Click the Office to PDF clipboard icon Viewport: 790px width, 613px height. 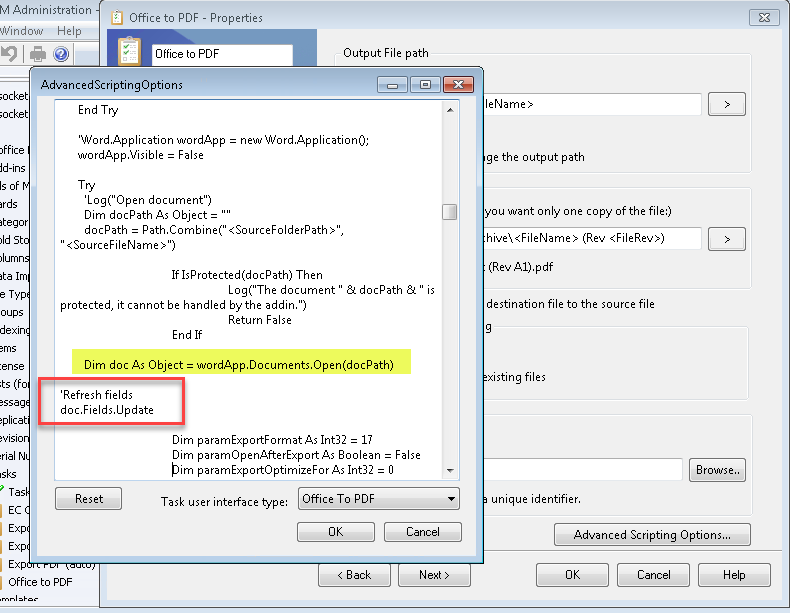click(x=129, y=51)
